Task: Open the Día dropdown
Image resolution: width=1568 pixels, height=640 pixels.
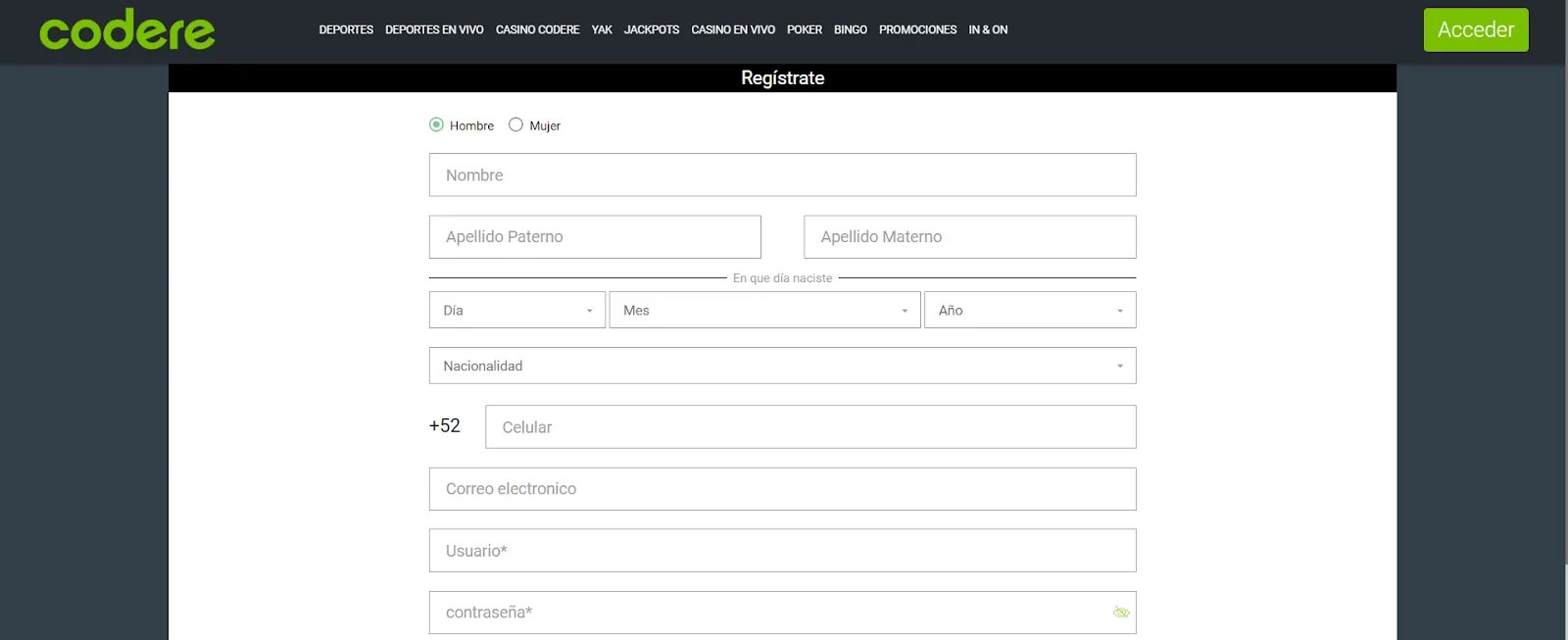Action: click(x=516, y=310)
